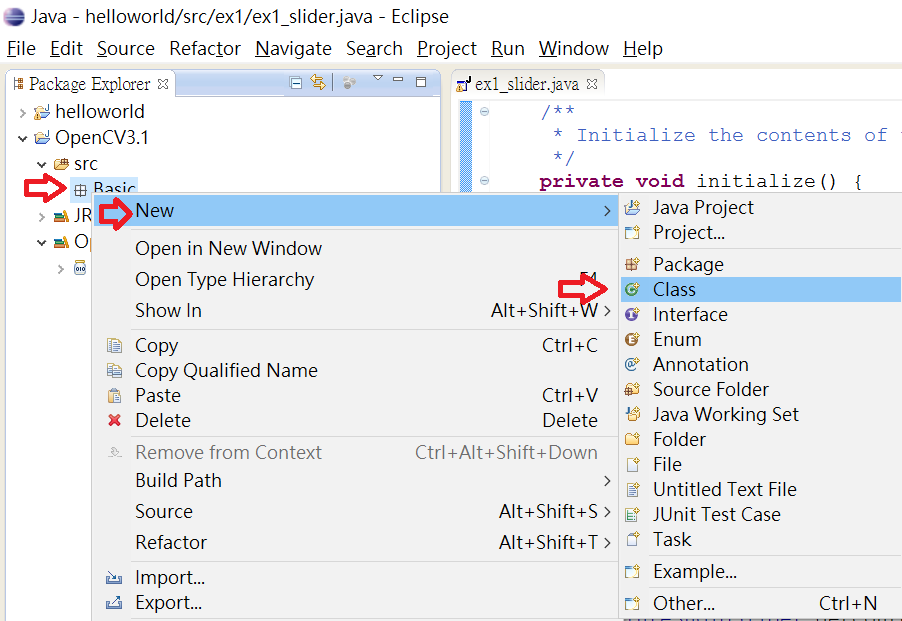Open the Refactor menu in menu bar
The image size is (902, 621).
point(205,49)
